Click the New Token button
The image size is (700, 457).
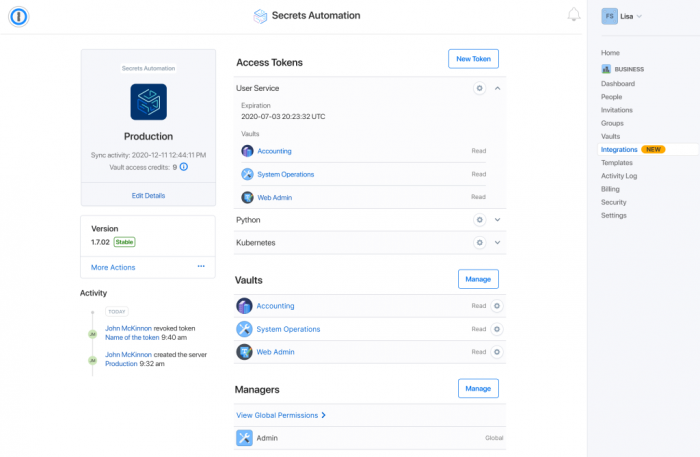tap(473, 59)
